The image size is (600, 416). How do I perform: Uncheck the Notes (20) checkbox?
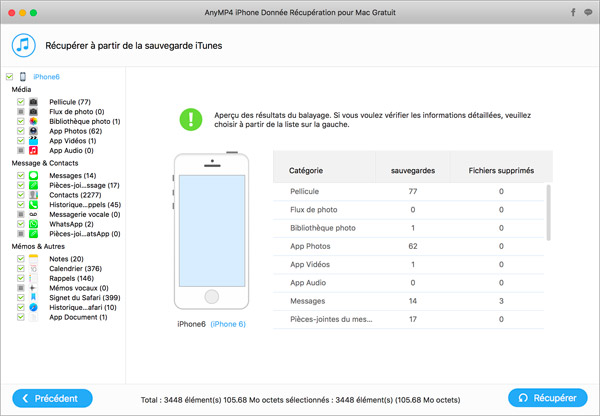(x=21, y=259)
